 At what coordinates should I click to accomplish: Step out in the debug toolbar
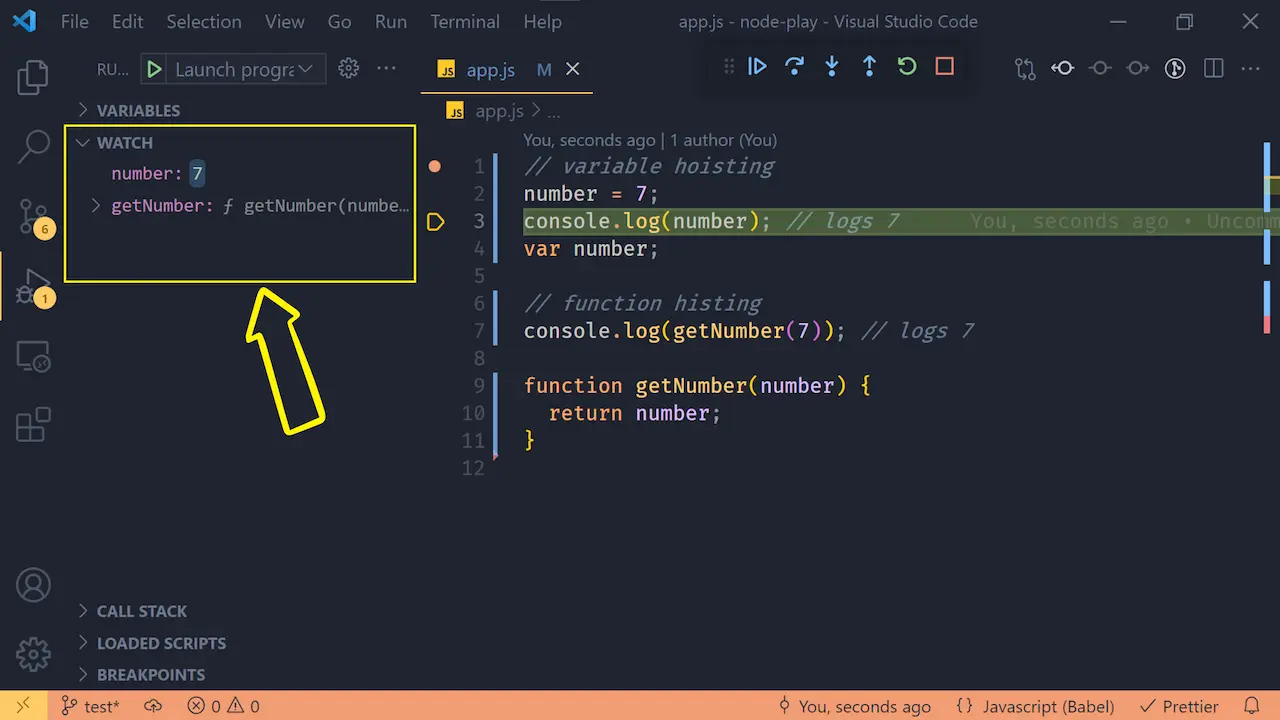(x=869, y=66)
